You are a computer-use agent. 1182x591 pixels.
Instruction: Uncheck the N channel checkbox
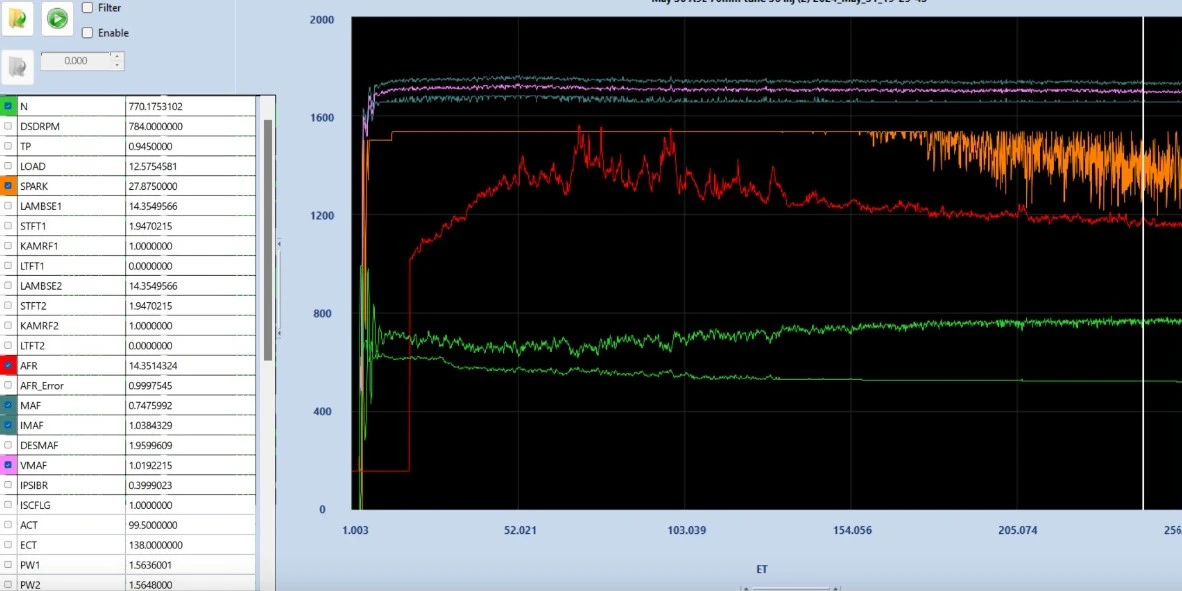click(x=8, y=106)
